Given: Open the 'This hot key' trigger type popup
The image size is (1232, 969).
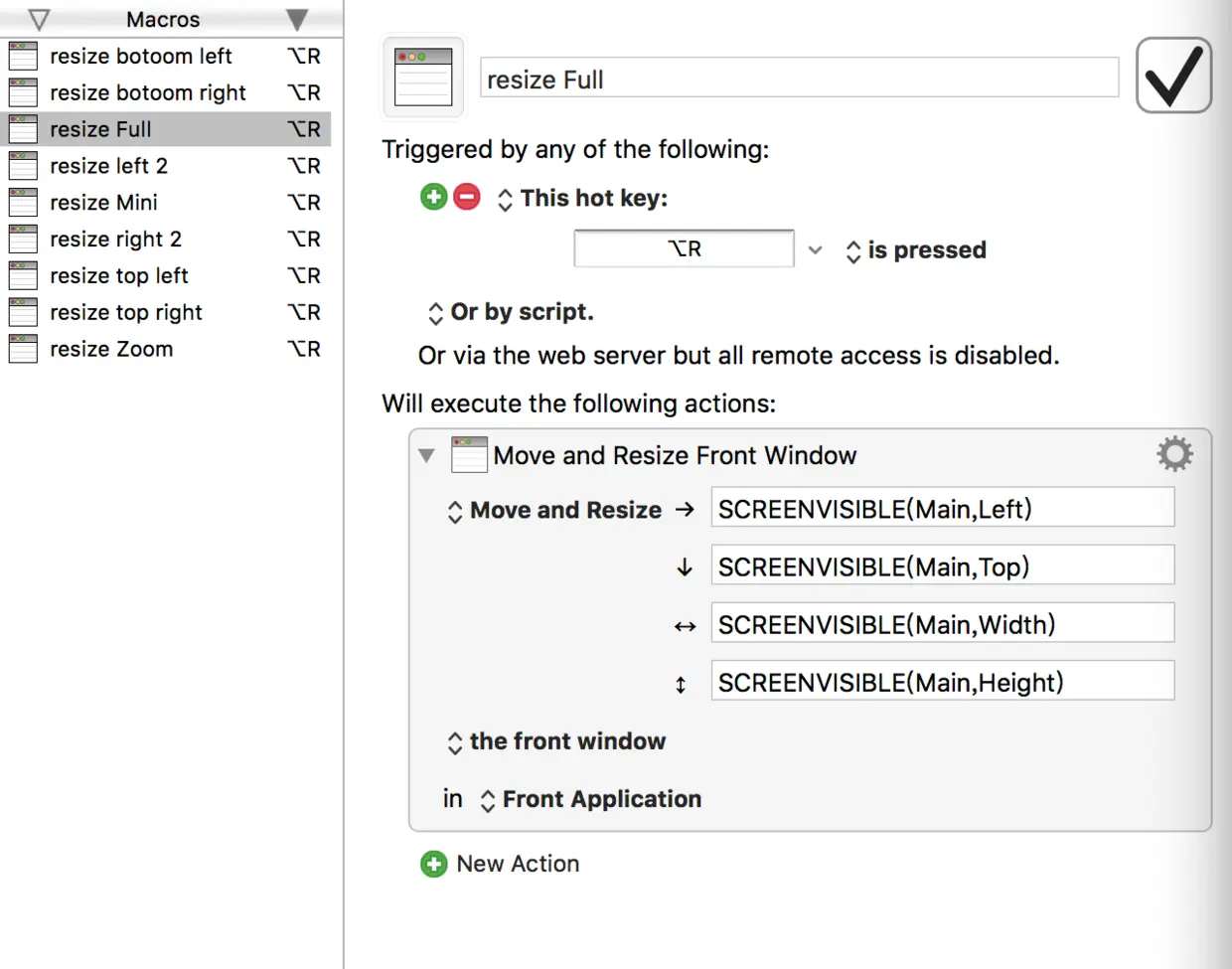Looking at the screenshot, I should [582, 199].
